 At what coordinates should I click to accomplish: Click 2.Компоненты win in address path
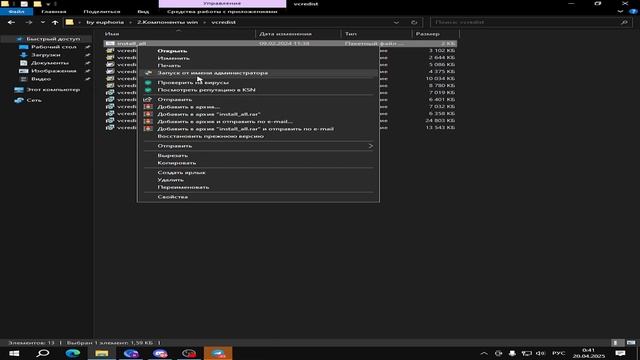pos(167,22)
